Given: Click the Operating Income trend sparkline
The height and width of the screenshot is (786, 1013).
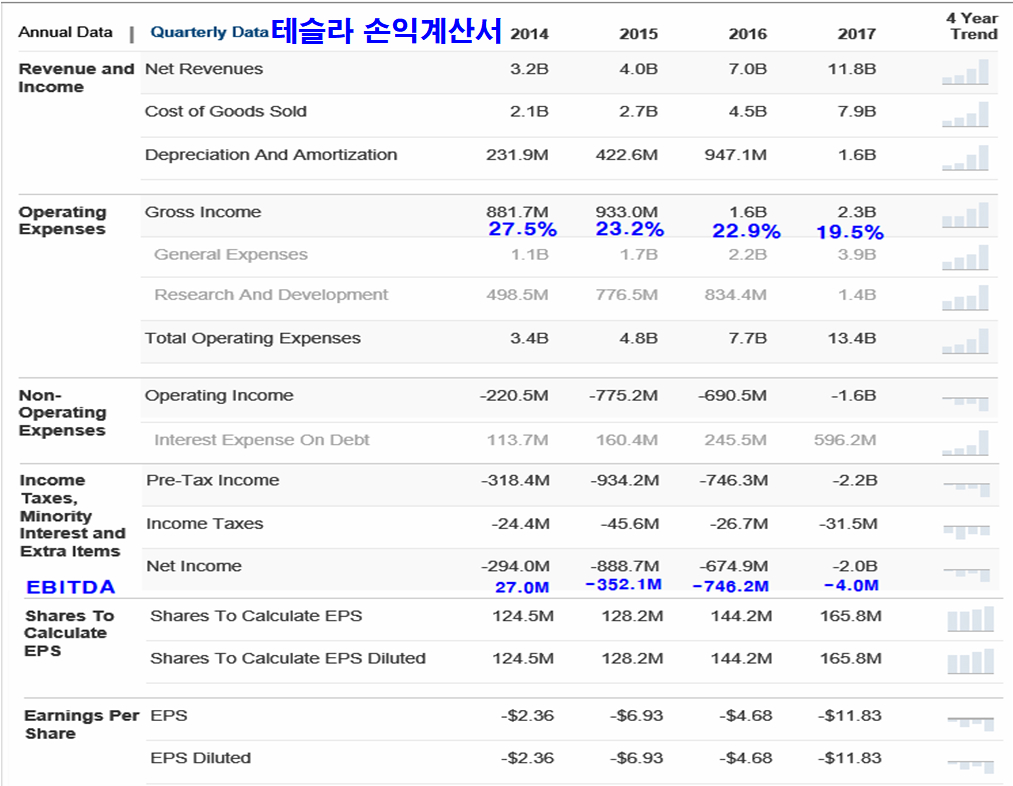Looking at the screenshot, I should [x=965, y=403].
